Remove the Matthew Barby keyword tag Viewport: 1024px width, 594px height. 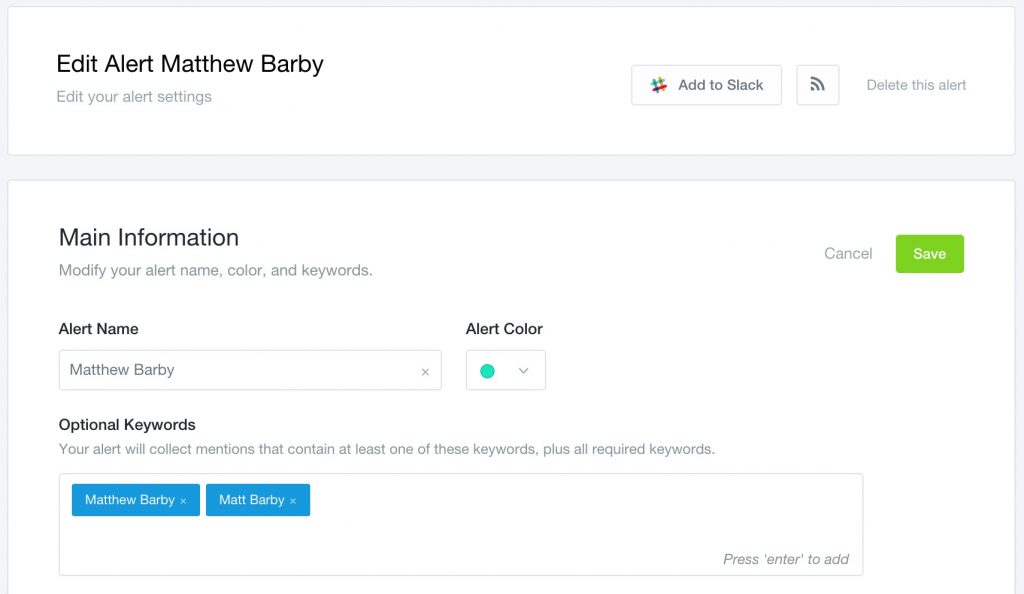184,501
